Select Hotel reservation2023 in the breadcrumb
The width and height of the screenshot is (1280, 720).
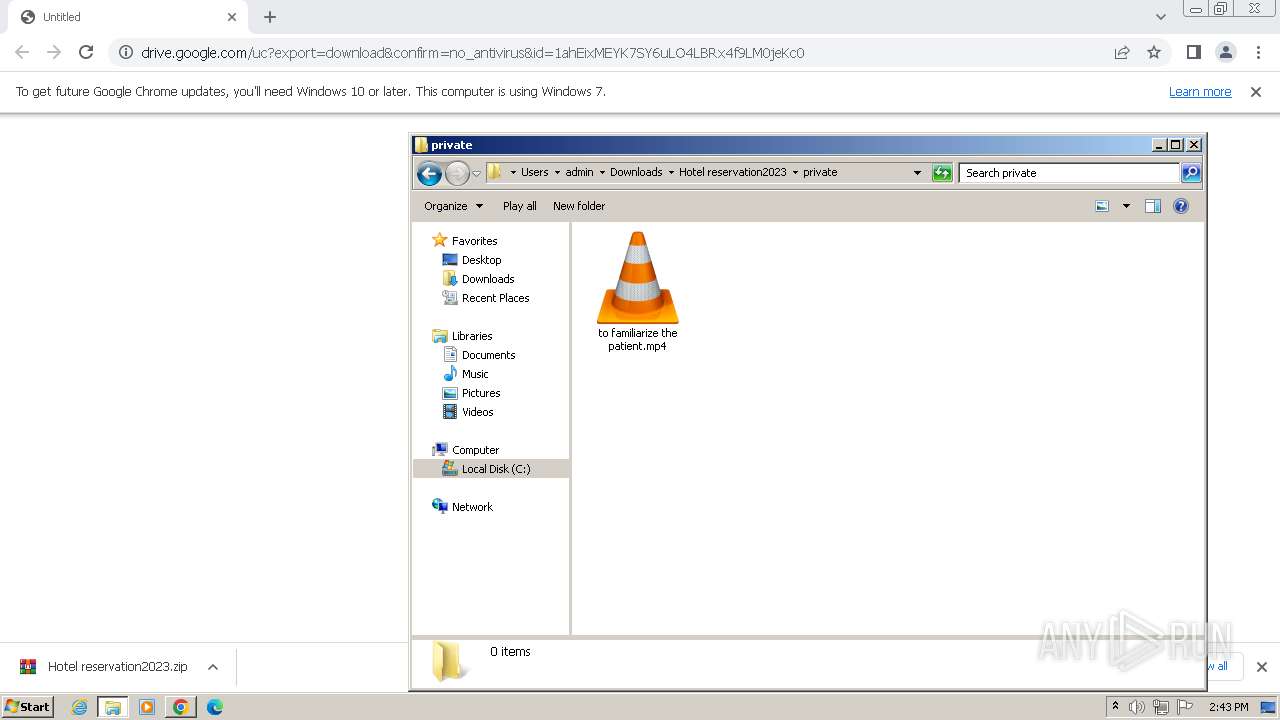(732, 172)
